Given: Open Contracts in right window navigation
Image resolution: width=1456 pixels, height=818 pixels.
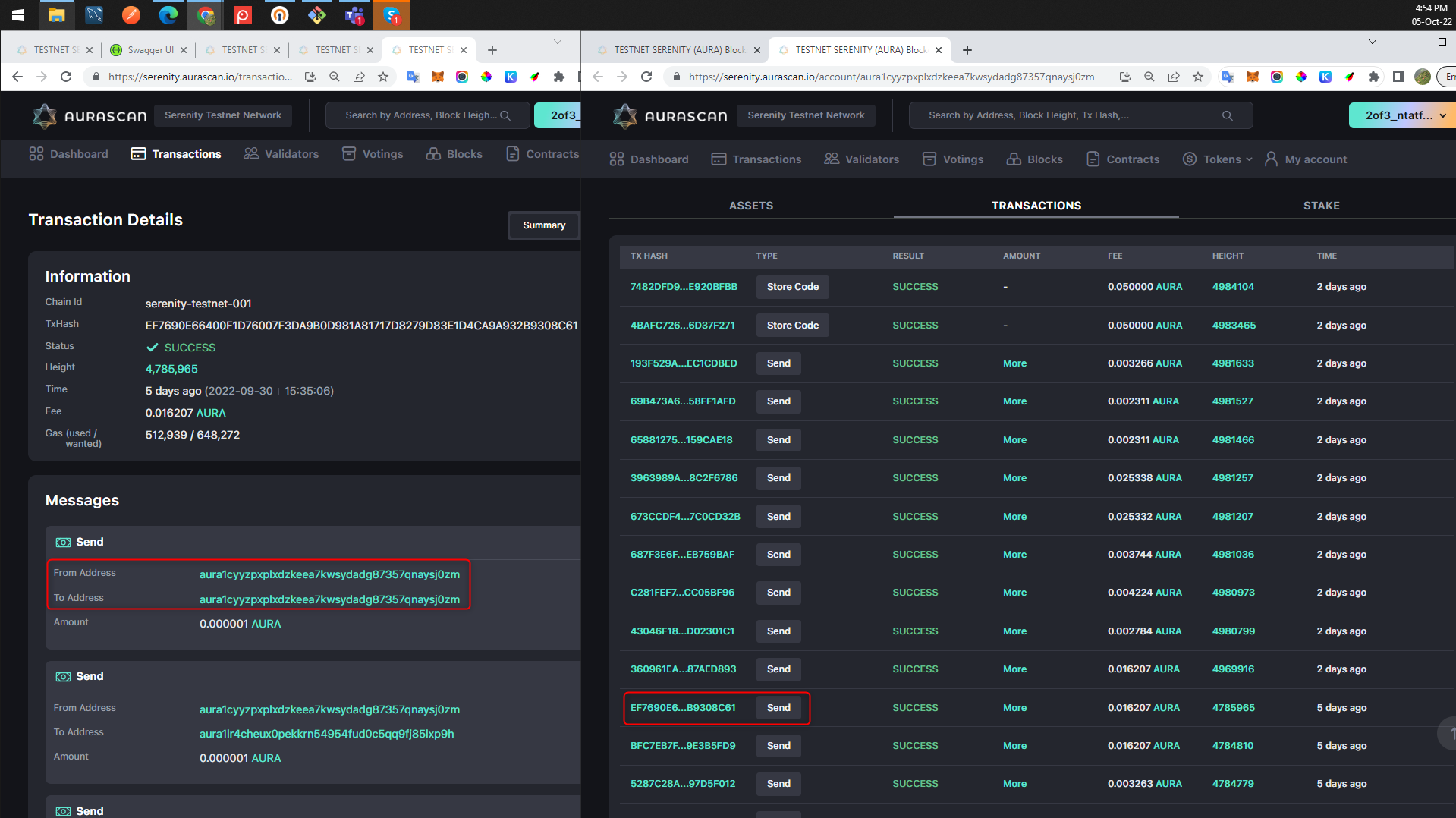Looking at the screenshot, I should coord(1123,159).
